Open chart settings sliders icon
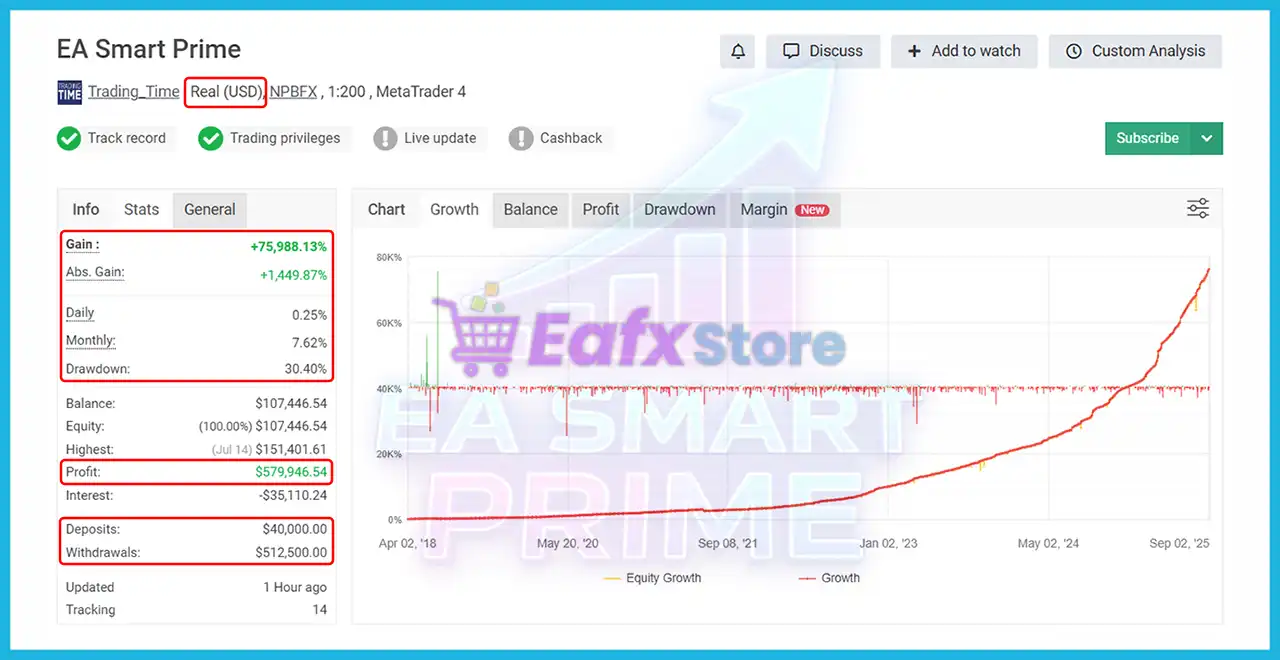Viewport: 1280px width, 660px height. point(1198,208)
